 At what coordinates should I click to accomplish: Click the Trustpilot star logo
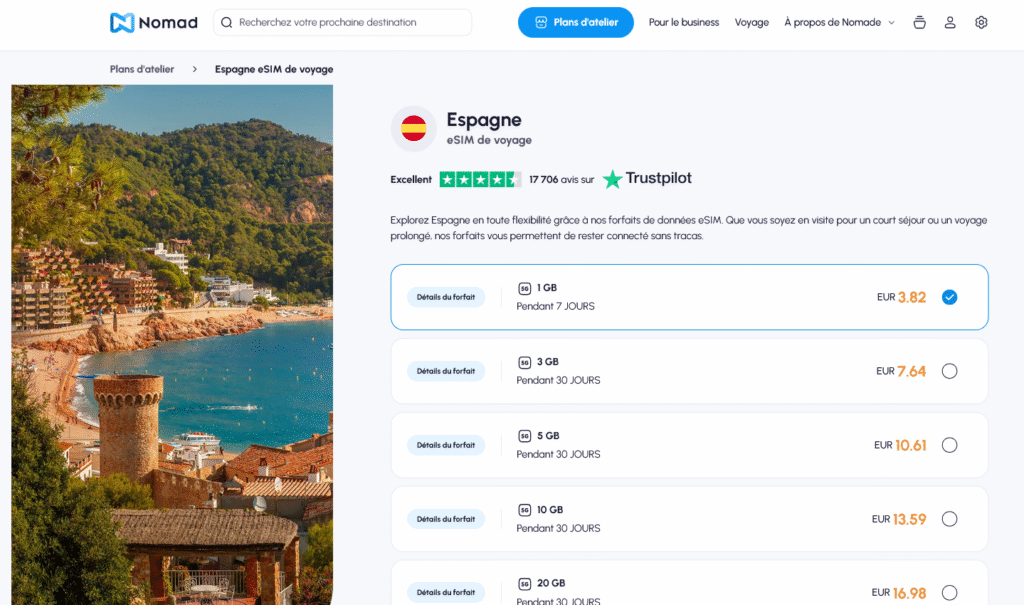pyautogui.click(x=613, y=179)
